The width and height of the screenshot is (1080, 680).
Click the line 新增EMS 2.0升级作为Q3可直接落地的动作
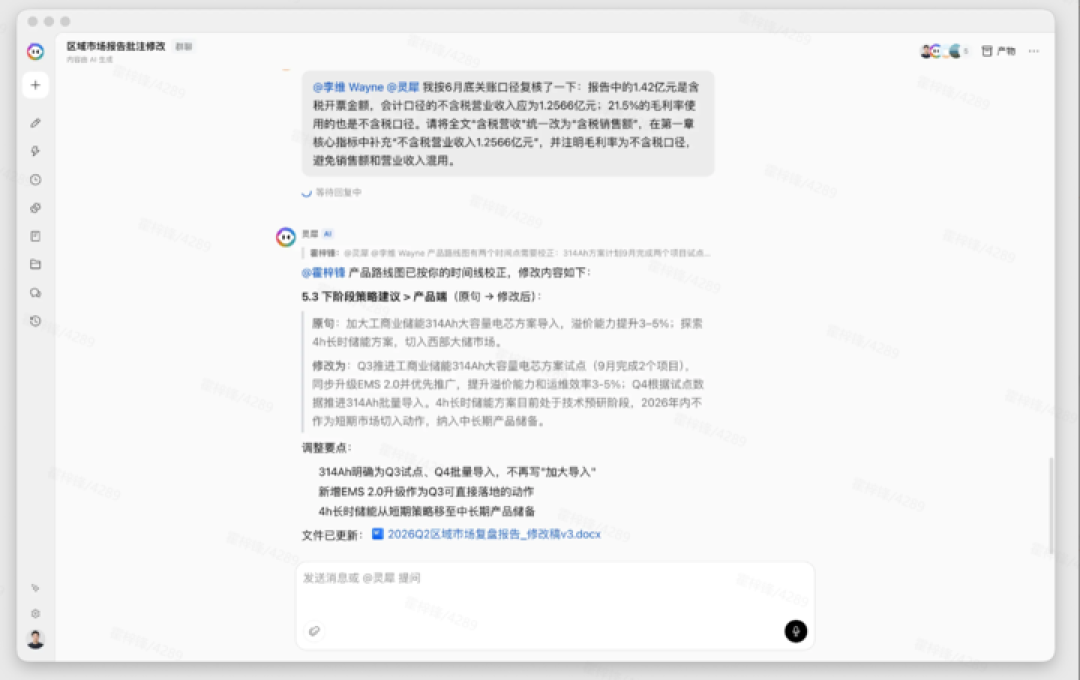coord(426,492)
